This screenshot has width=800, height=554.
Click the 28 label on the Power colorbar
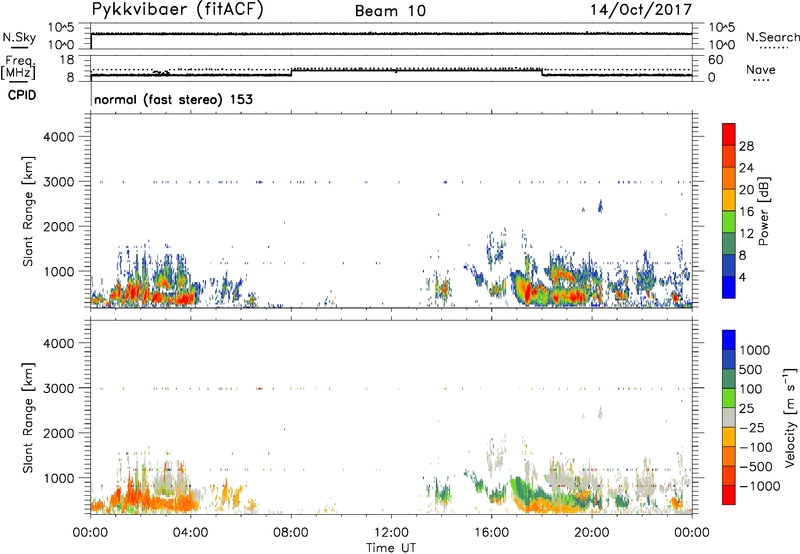tap(746, 146)
